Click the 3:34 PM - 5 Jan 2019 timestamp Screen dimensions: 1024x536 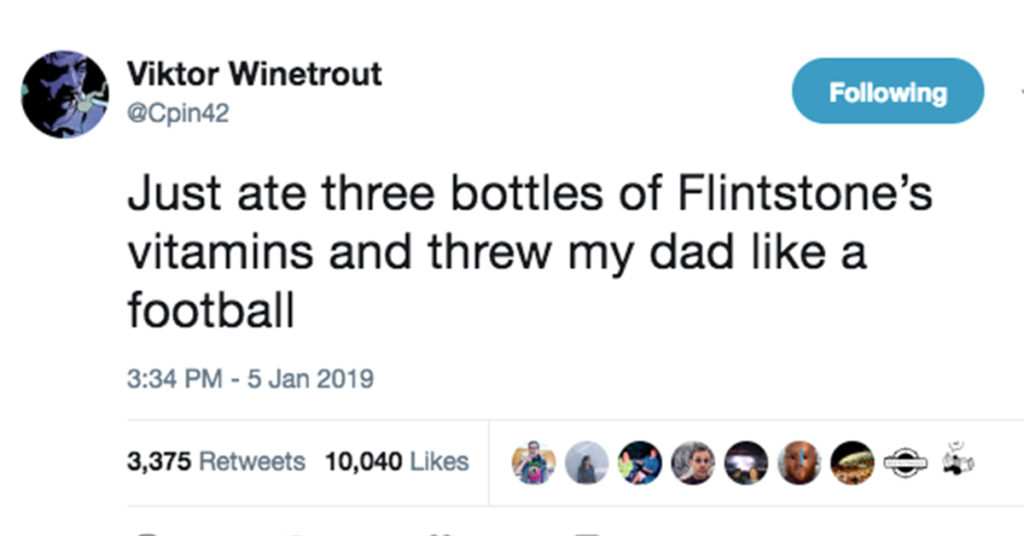pos(250,379)
